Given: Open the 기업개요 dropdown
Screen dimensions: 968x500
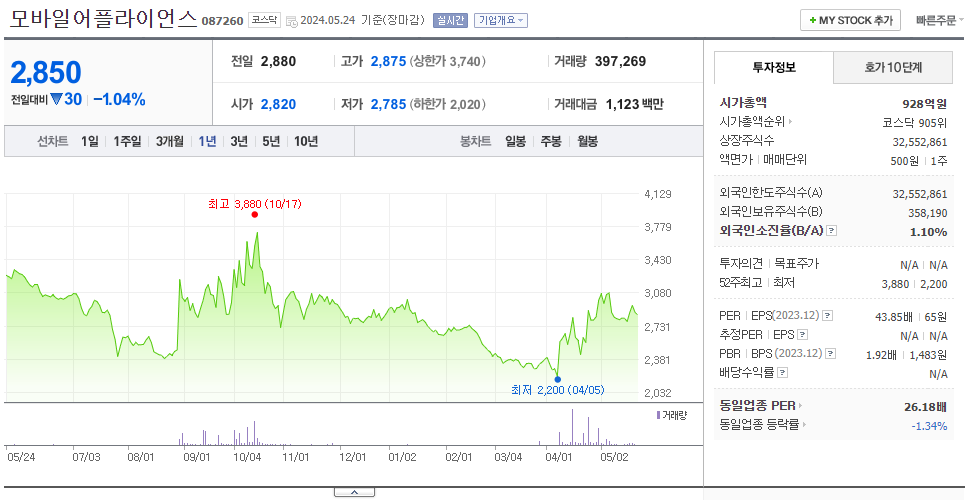Looking at the screenshot, I should [x=501, y=20].
